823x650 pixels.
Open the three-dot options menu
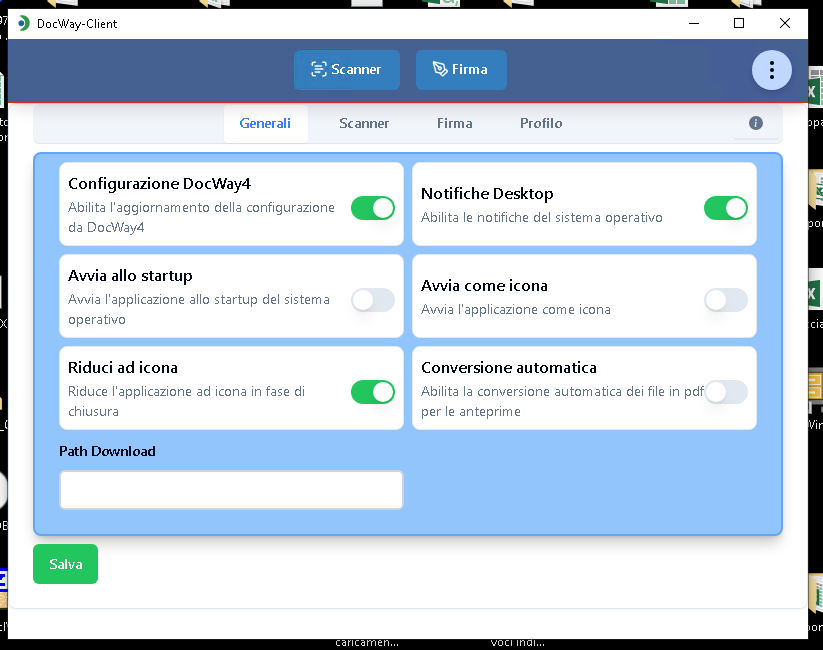click(x=771, y=70)
